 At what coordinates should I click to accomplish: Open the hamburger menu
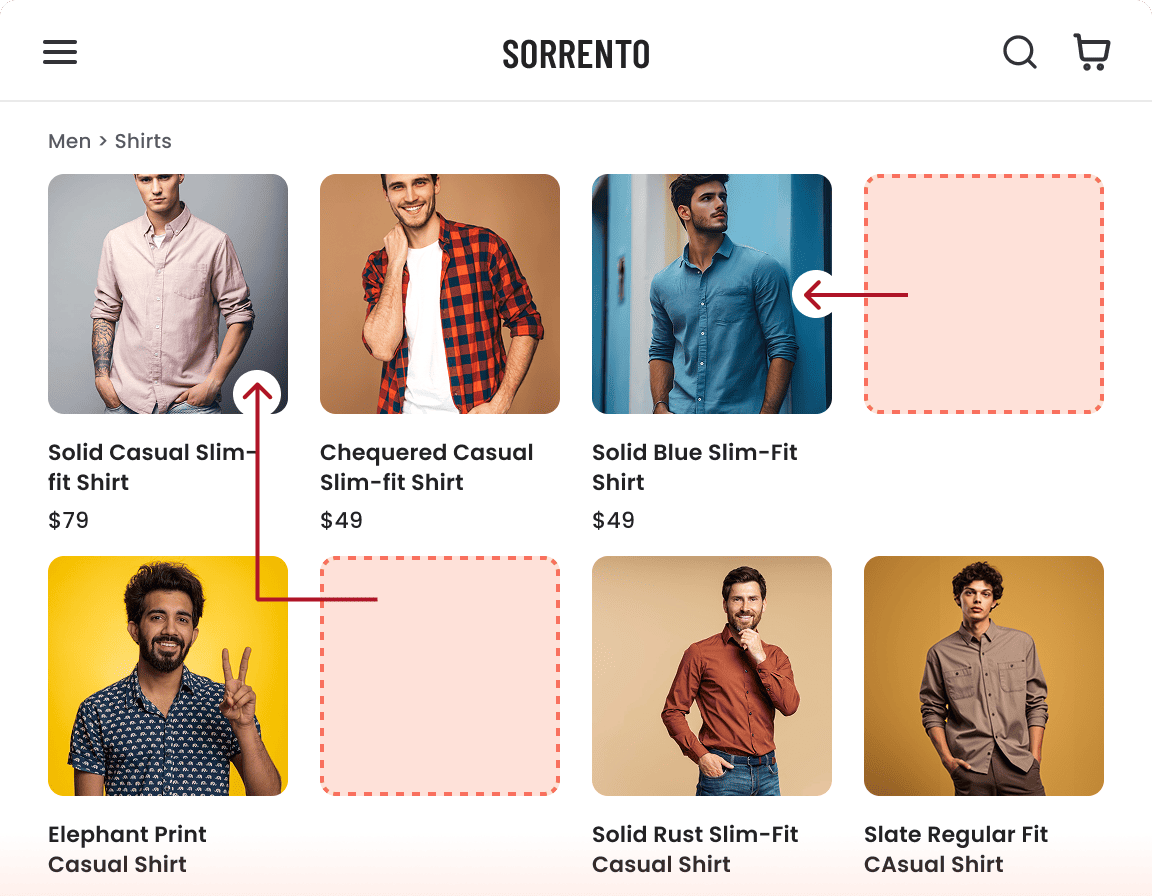(60, 53)
